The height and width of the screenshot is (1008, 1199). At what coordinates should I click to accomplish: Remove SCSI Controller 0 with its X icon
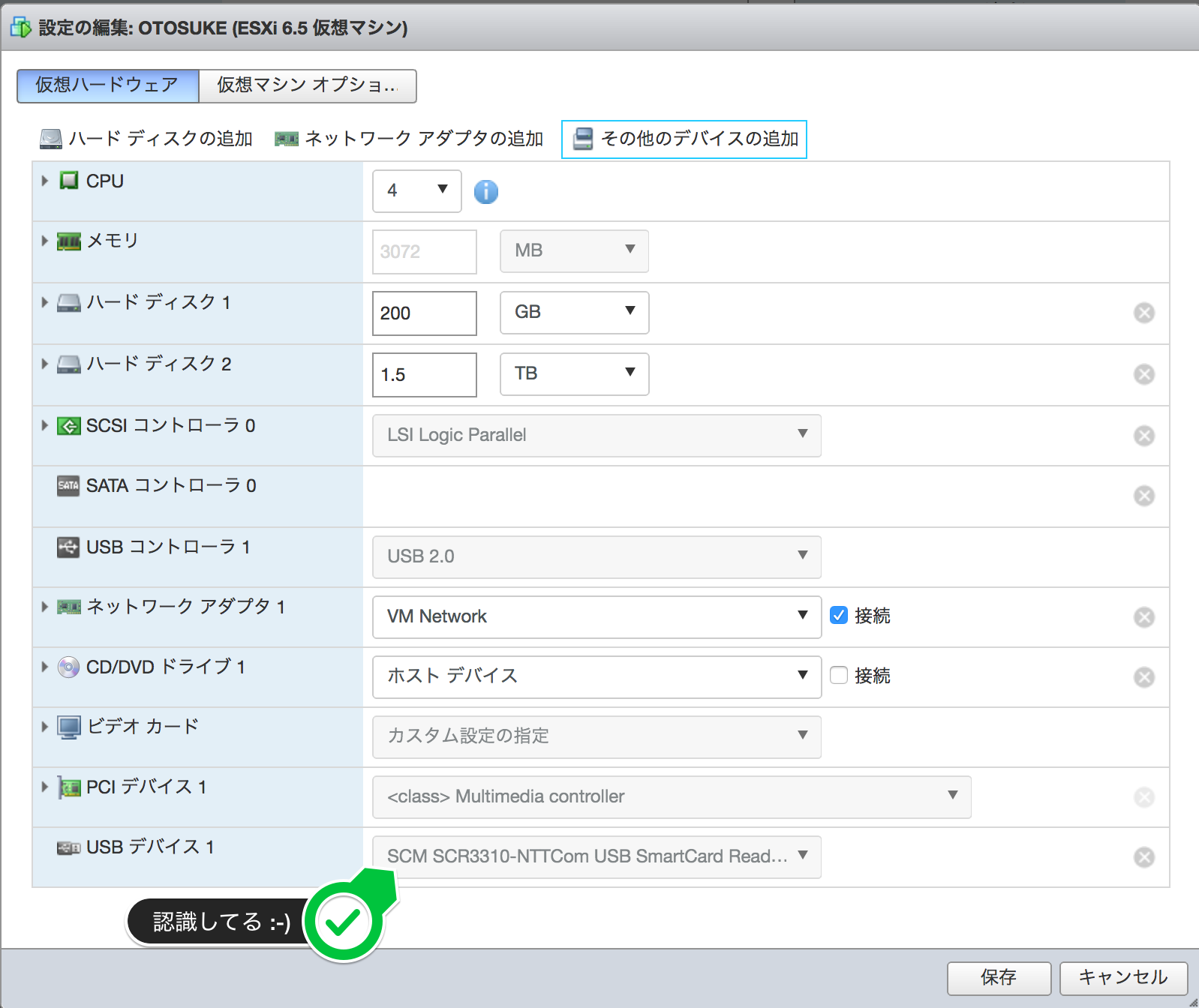1144,436
